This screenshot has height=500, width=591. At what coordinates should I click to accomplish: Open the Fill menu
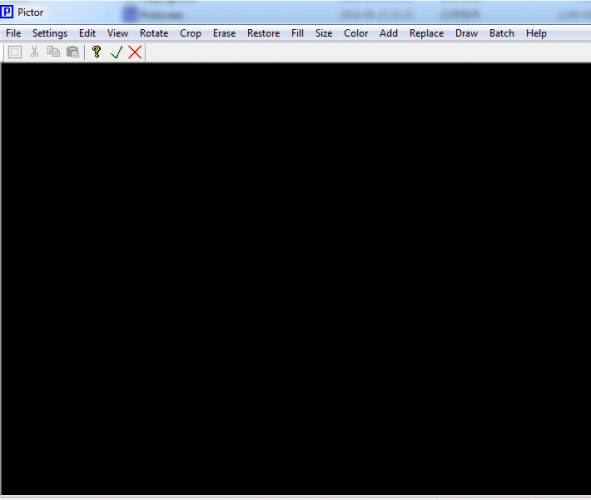click(297, 33)
